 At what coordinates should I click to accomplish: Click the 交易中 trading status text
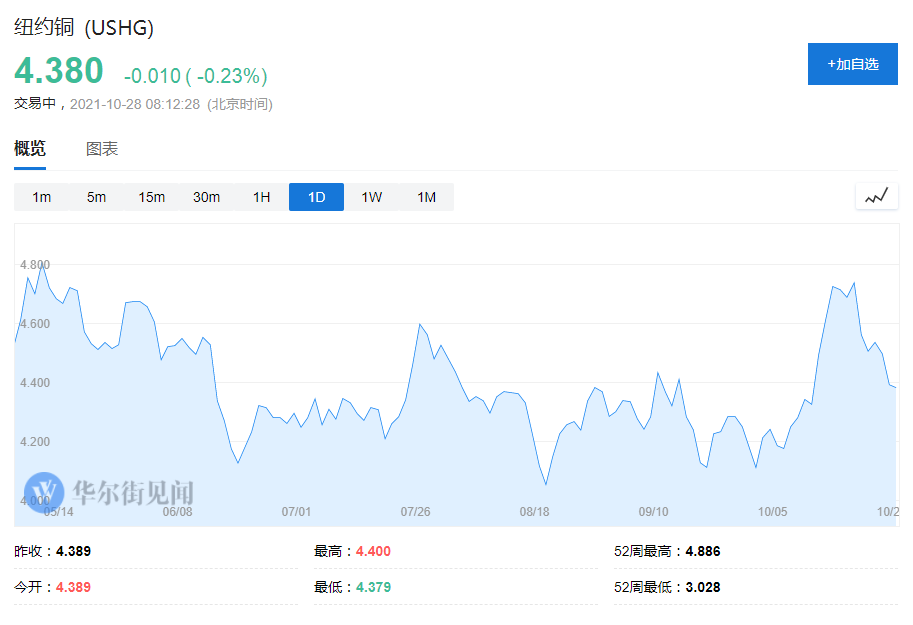tap(35, 104)
